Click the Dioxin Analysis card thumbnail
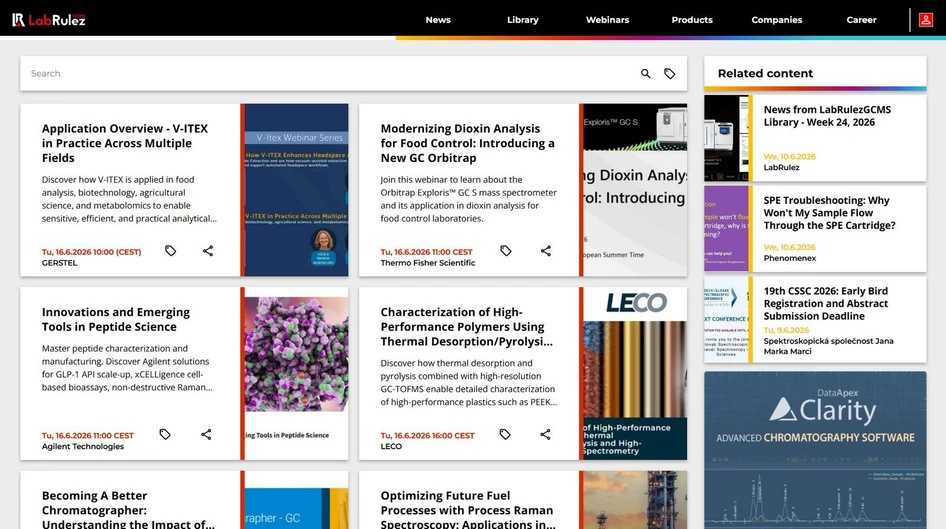Viewport: 946px width, 529px height. point(635,190)
